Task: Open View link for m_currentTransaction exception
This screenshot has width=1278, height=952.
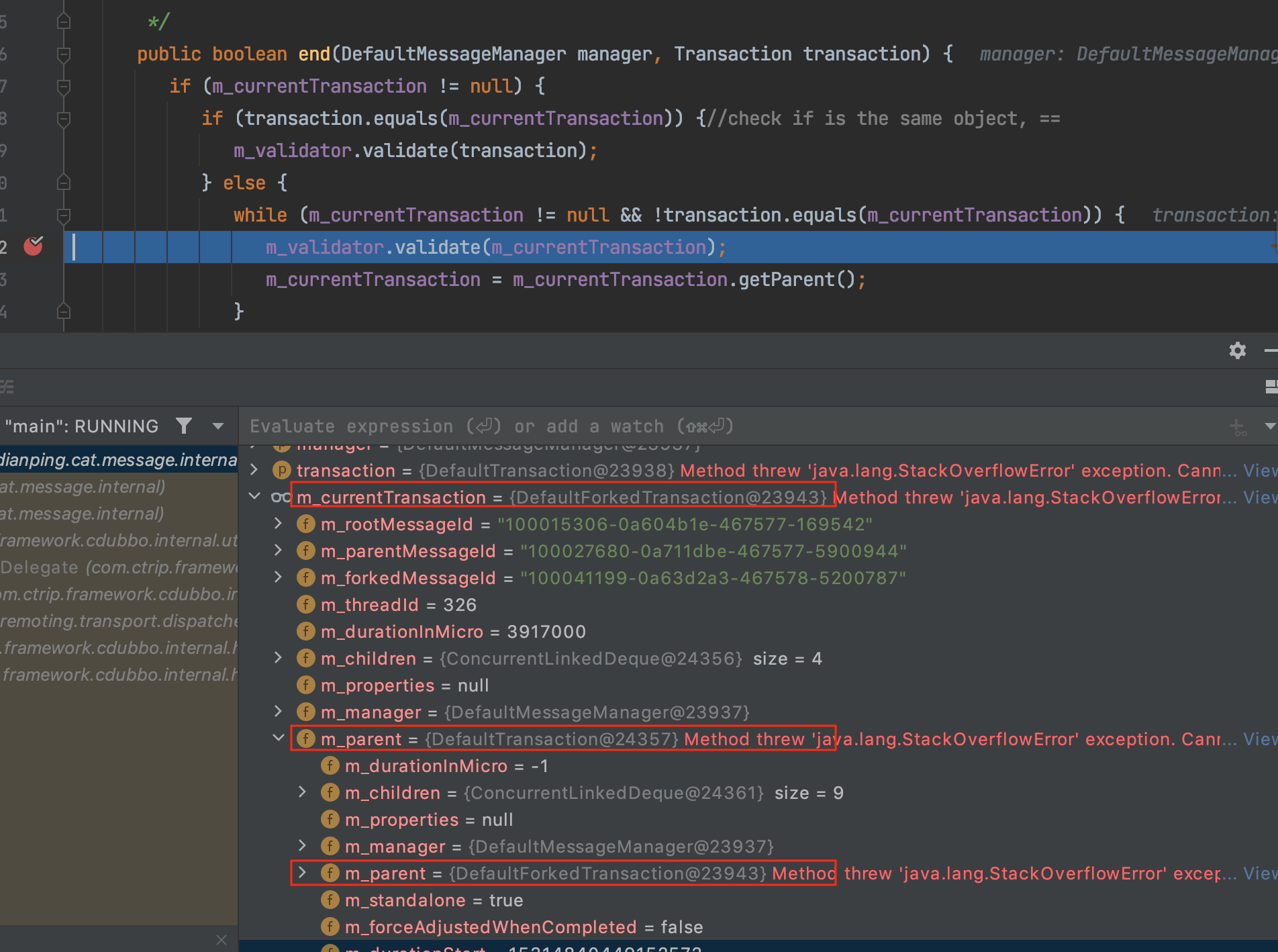Action: click(1260, 497)
